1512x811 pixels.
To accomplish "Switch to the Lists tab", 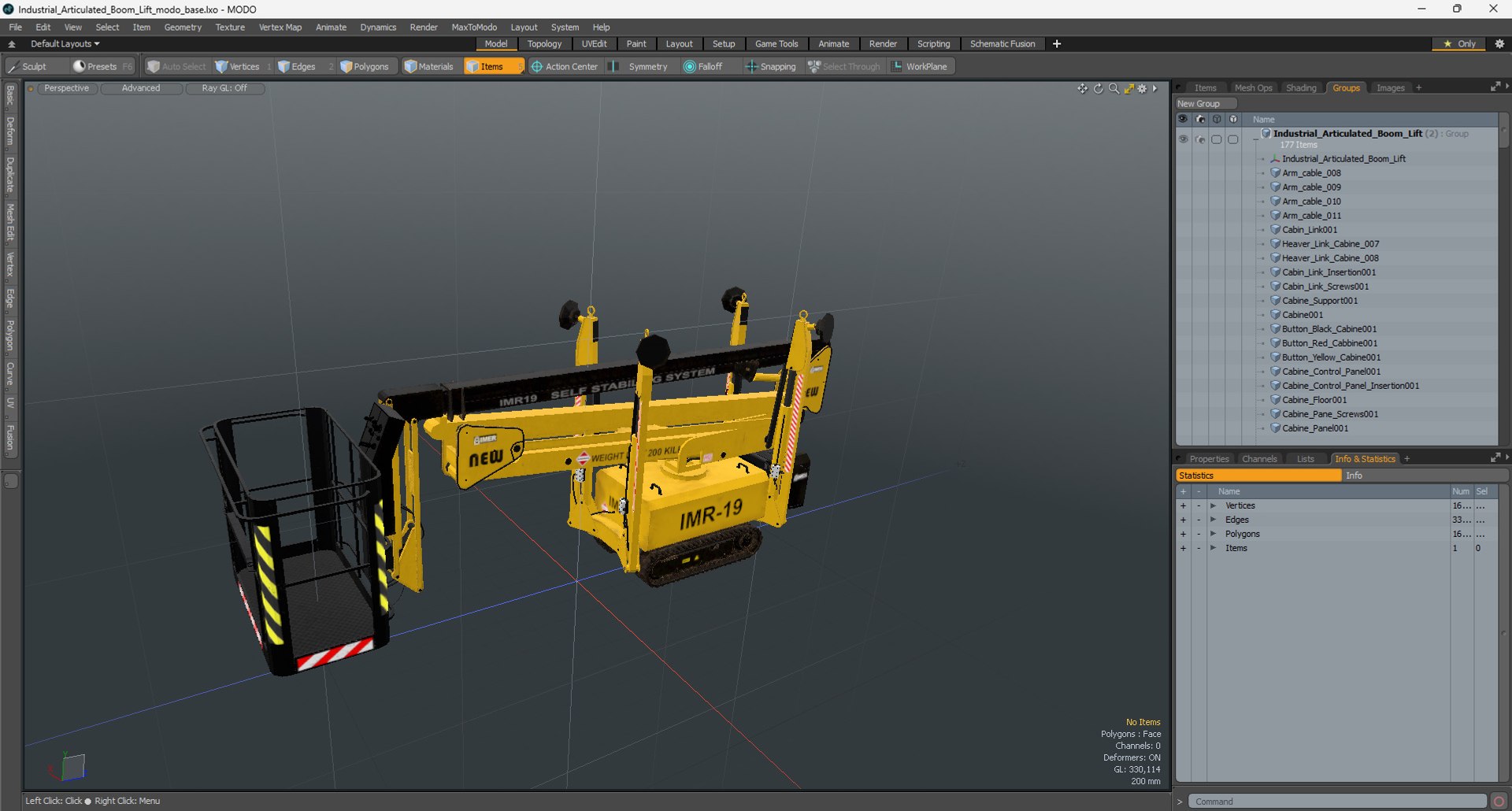I will point(1305,459).
